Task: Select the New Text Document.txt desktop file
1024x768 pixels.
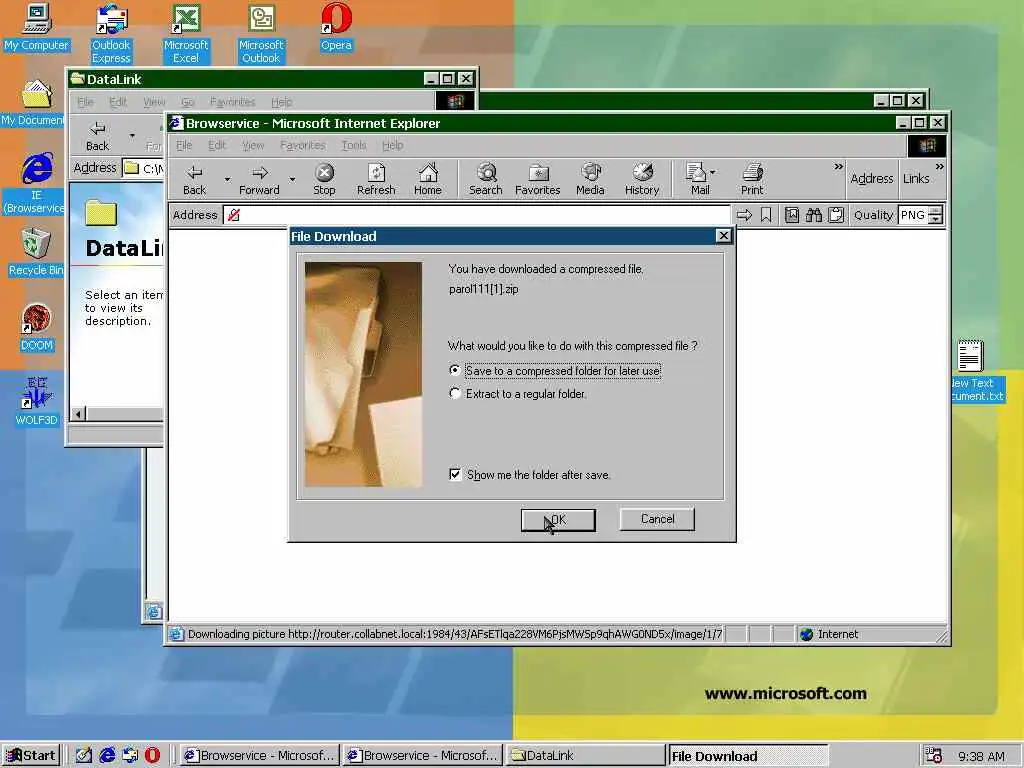Action: [x=976, y=371]
